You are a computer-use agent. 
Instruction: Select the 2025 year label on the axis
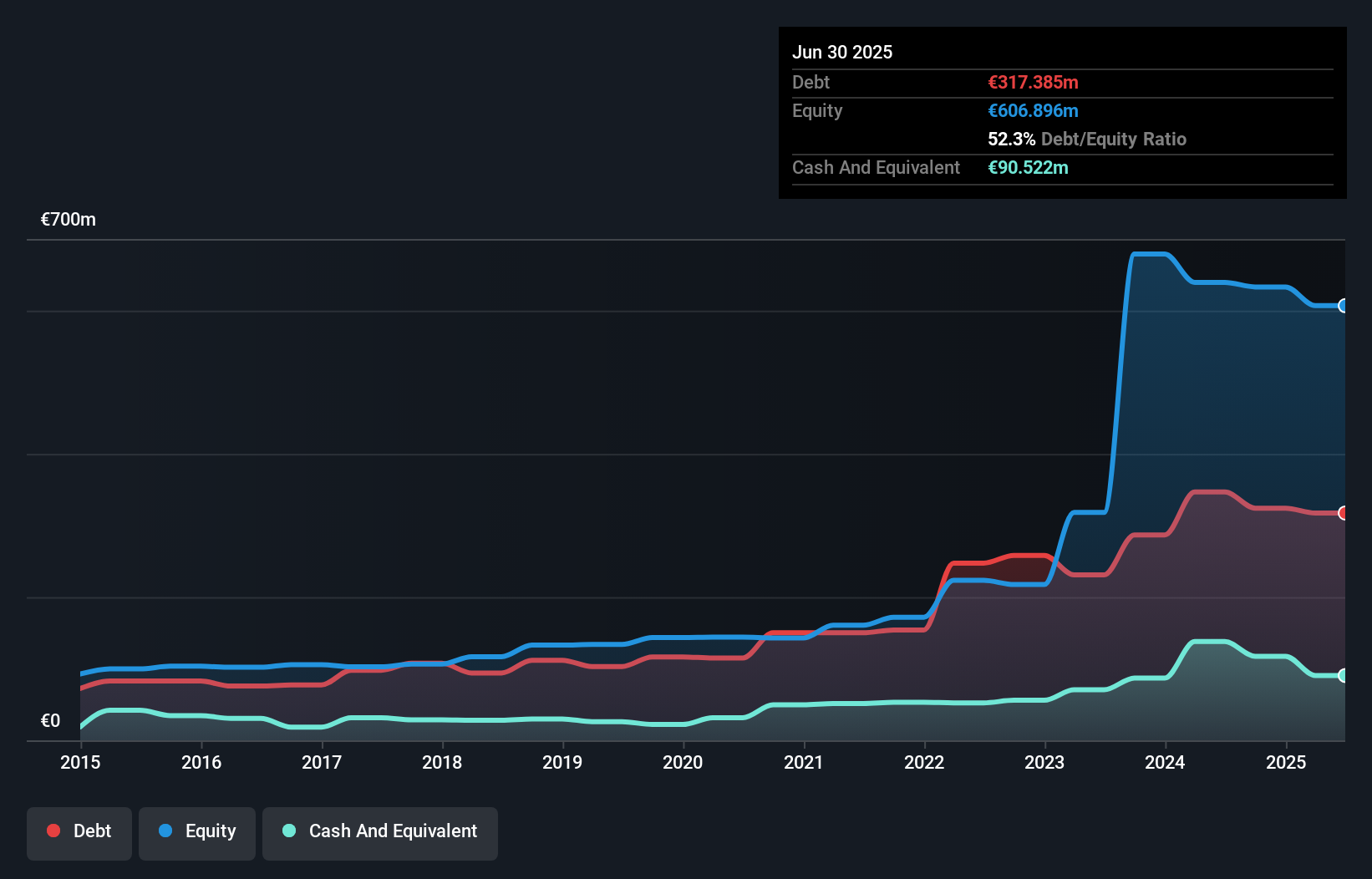pyautogui.click(x=1286, y=762)
